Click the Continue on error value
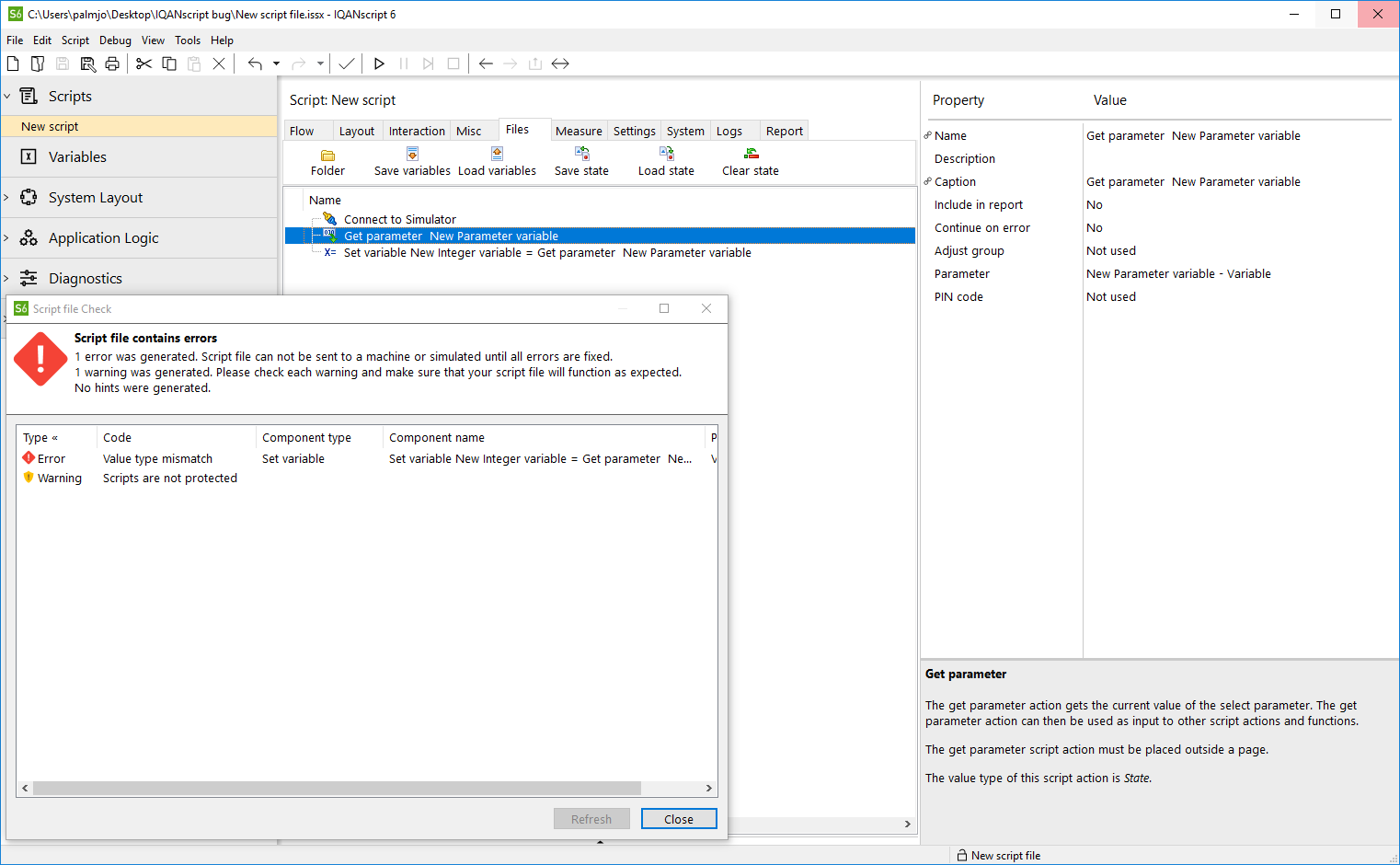 pyautogui.click(x=1237, y=227)
